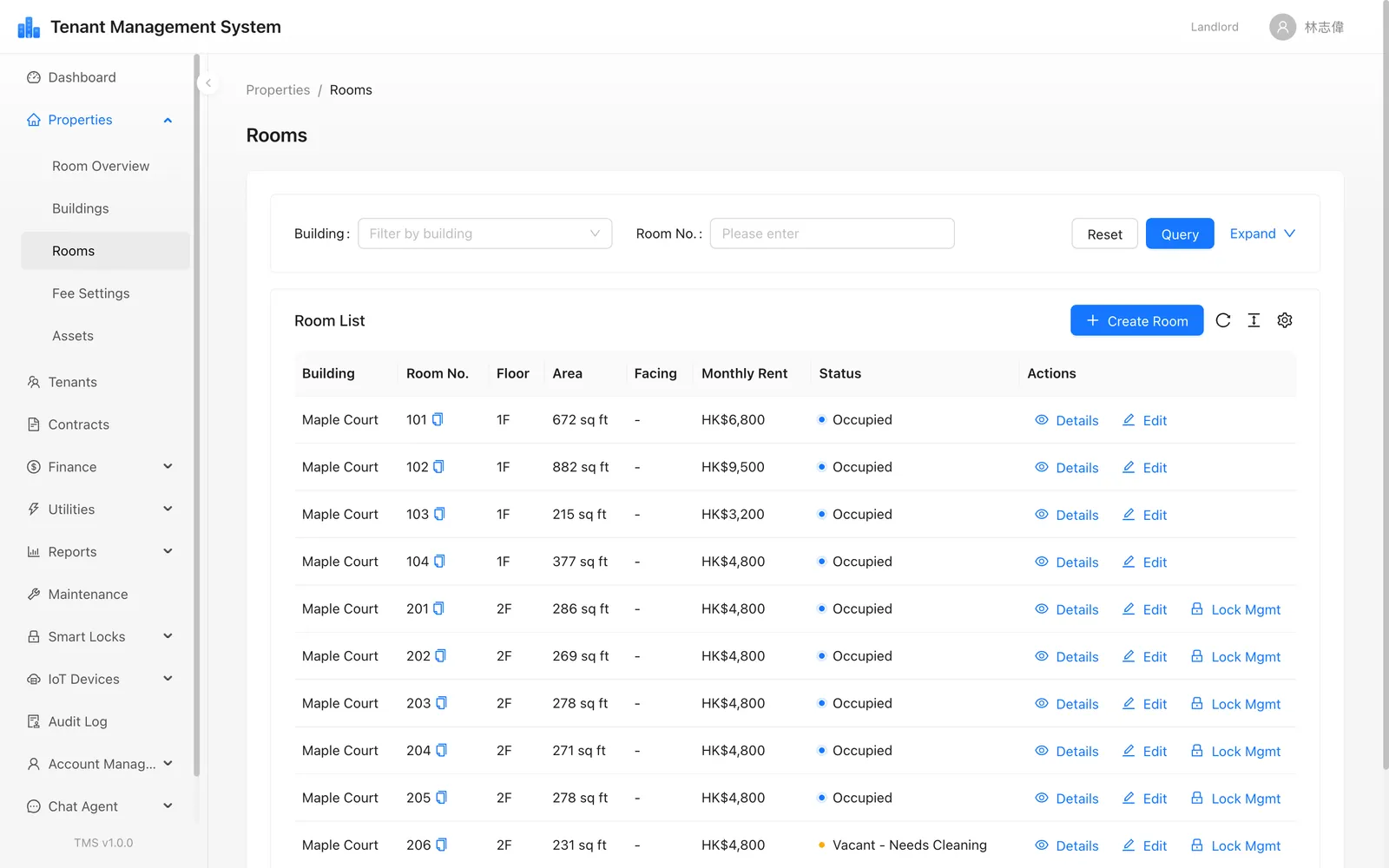Image resolution: width=1389 pixels, height=868 pixels.
Task: Edit room 104
Action: coord(1144,562)
